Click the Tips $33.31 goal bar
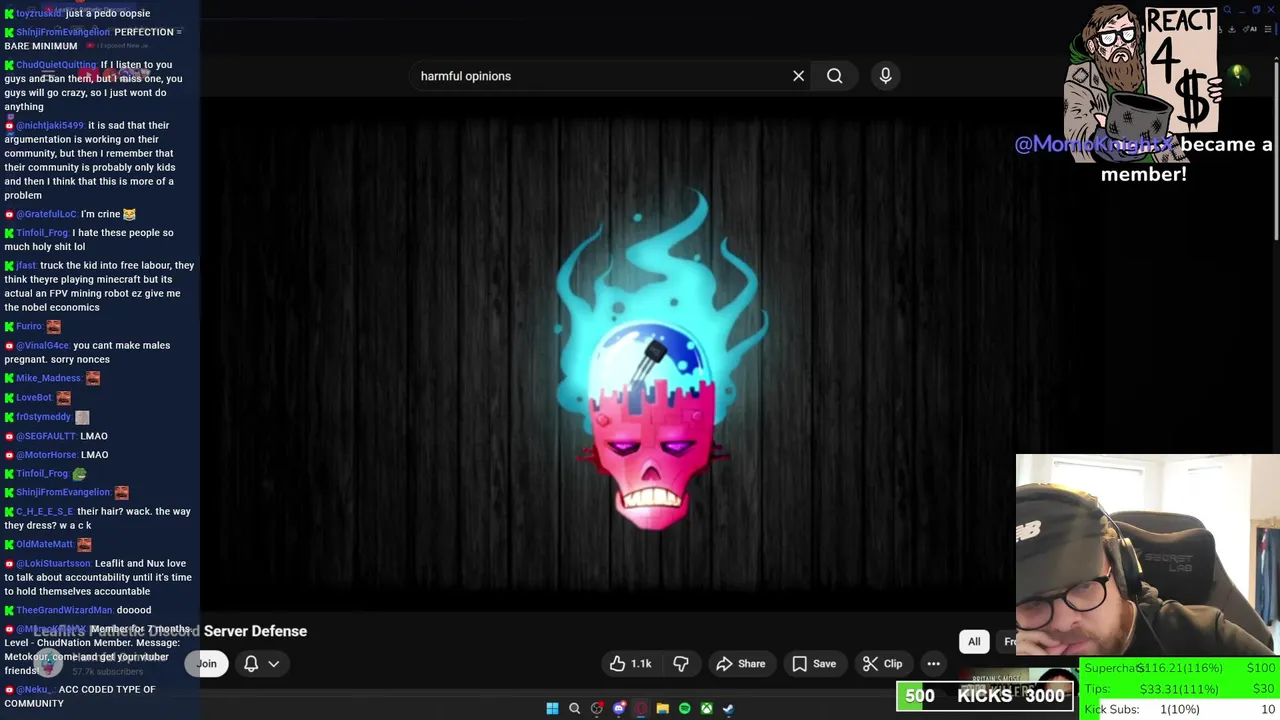The image size is (1280, 720). coord(1180,689)
